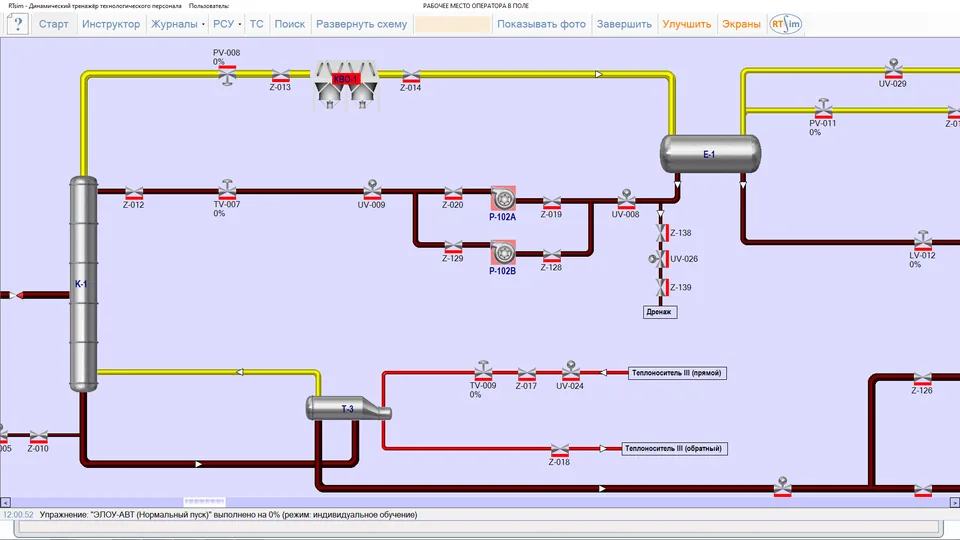
Task: Select valve PV-008 on yellow line
Action: pyautogui.click(x=227, y=75)
